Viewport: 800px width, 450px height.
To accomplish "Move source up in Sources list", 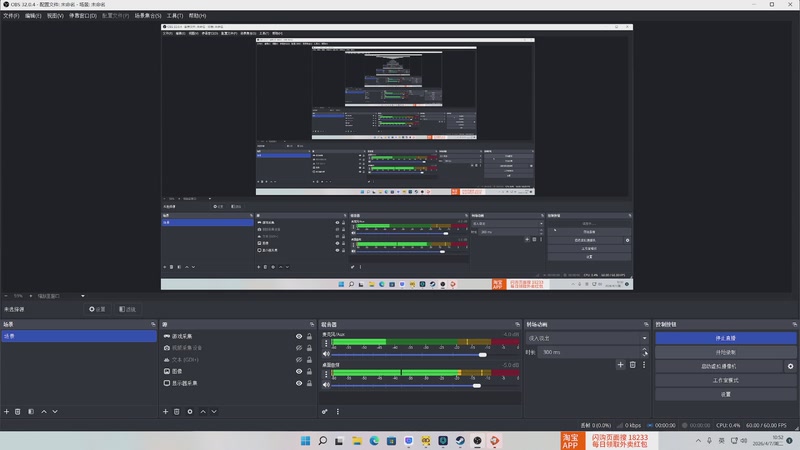I will point(203,412).
